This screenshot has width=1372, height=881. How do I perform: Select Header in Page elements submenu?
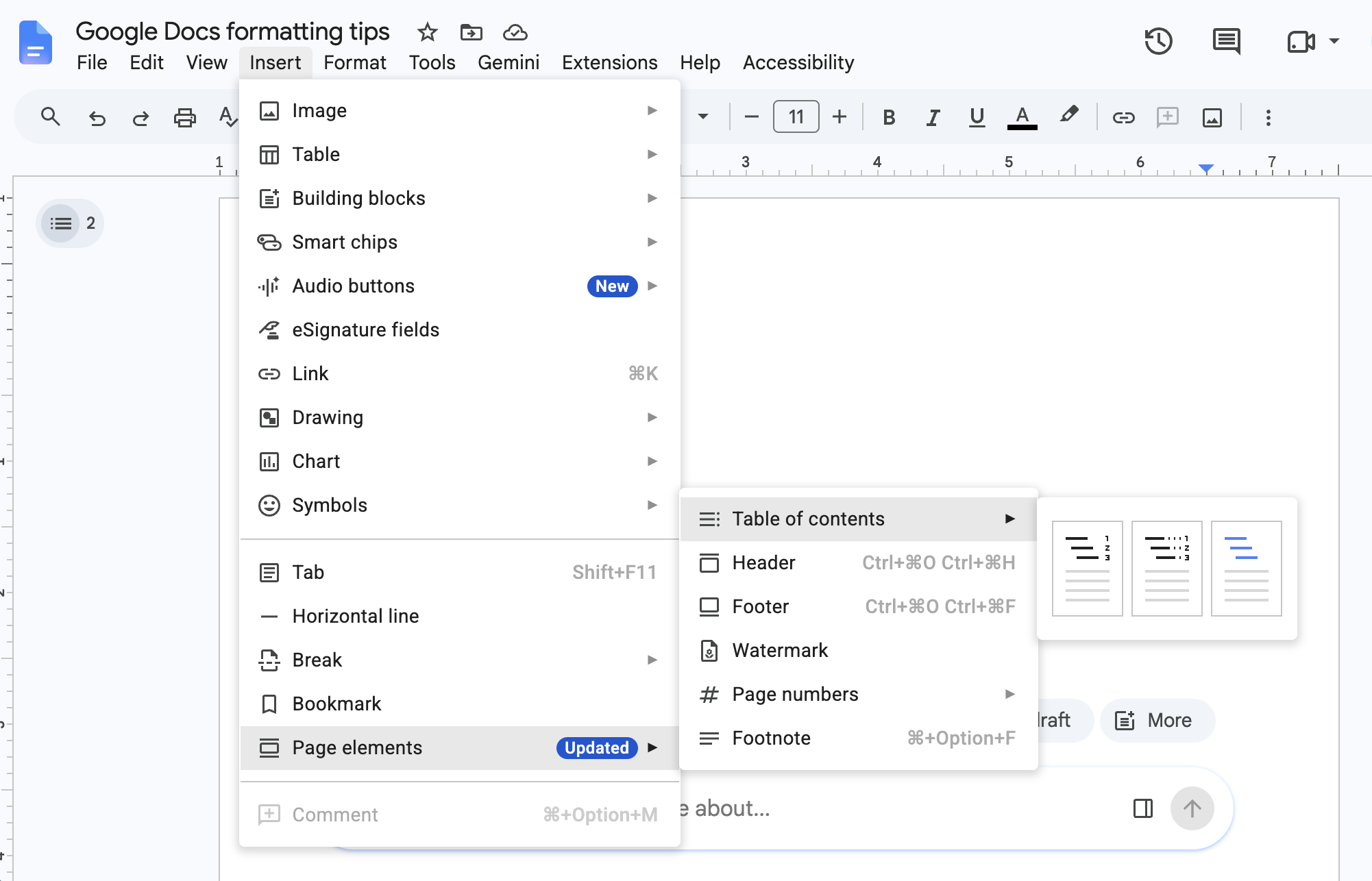(x=858, y=562)
